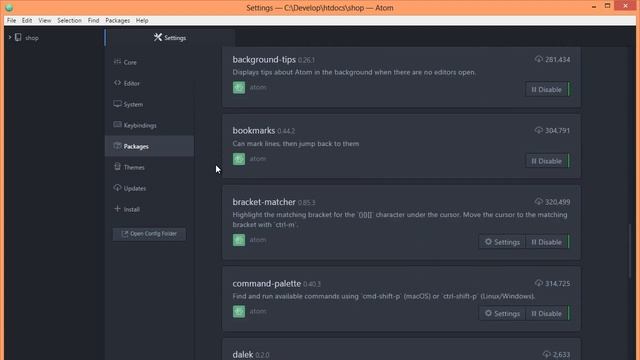Open Settings for command-palette package

pos(502,313)
